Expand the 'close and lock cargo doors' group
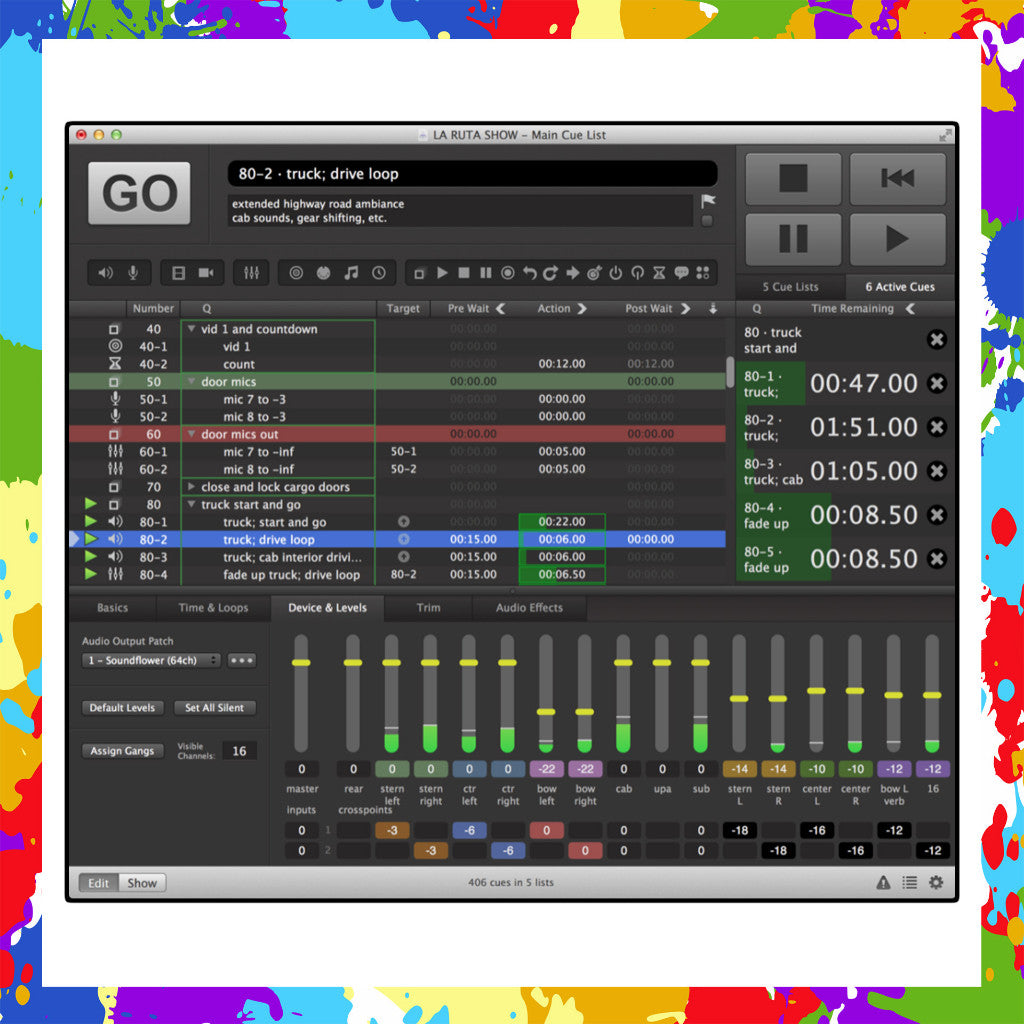1024x1024 pixels. pos(193,487)
